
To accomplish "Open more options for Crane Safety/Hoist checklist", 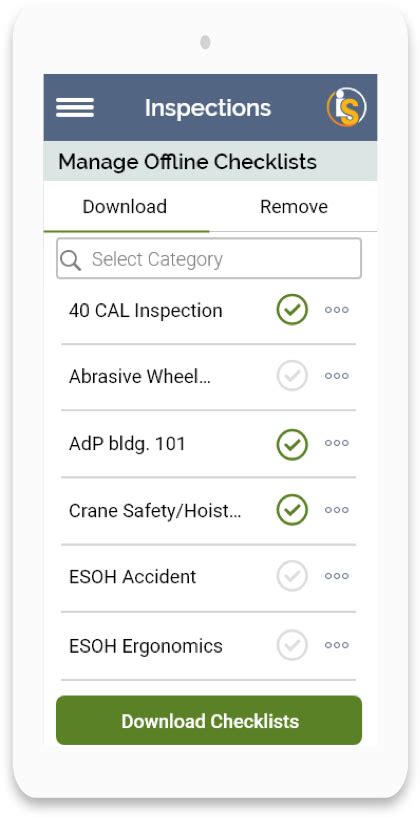I will click(337, 510).
